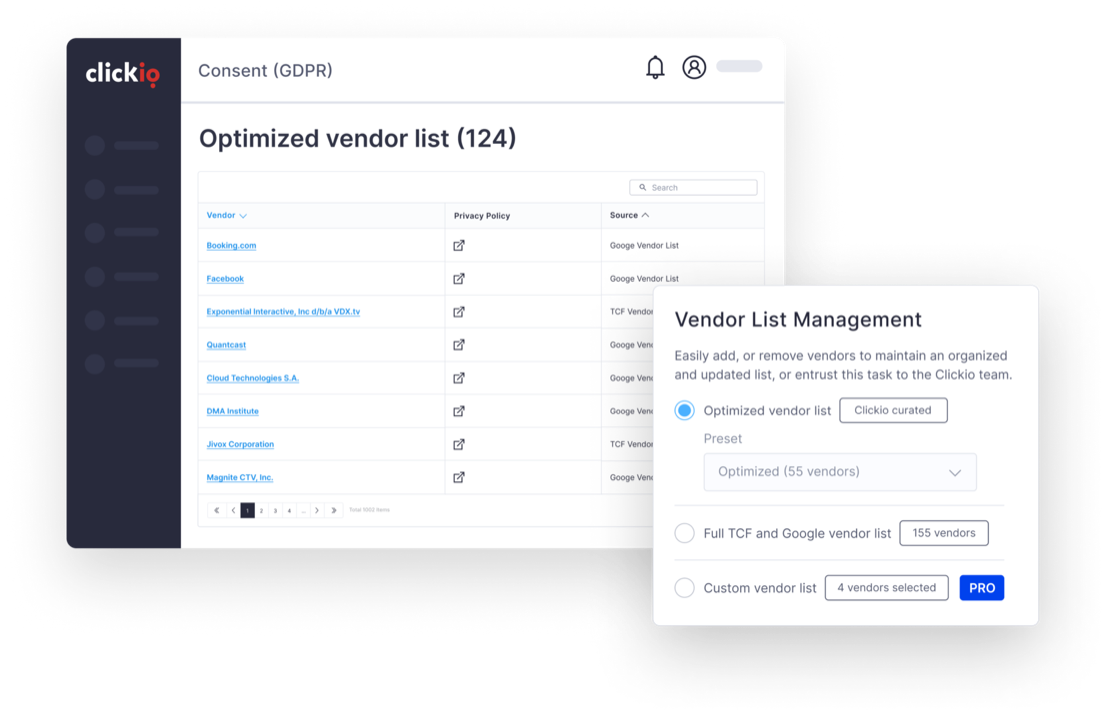1112x720 pixels.
Task: Click Facebook row's Googe Vendor List source
Action: click(644, 279)
